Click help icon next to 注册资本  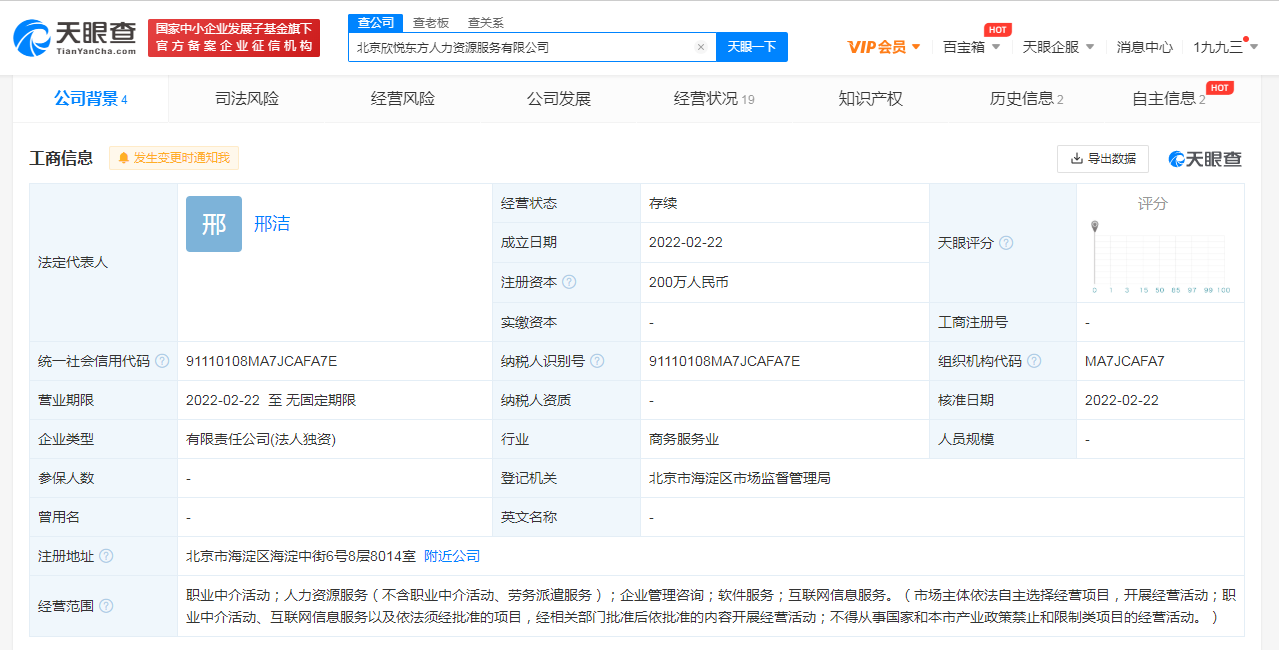click(x=569, y=283)
